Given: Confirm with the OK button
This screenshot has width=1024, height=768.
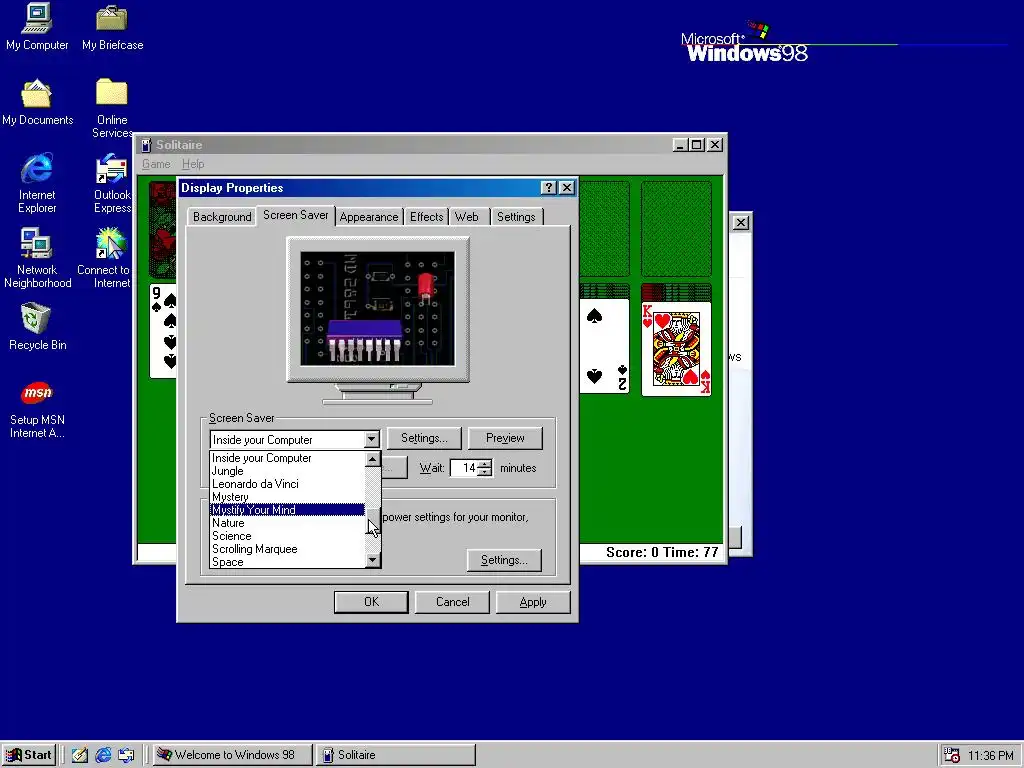Looking at the screenshot, I should point(371,602).
